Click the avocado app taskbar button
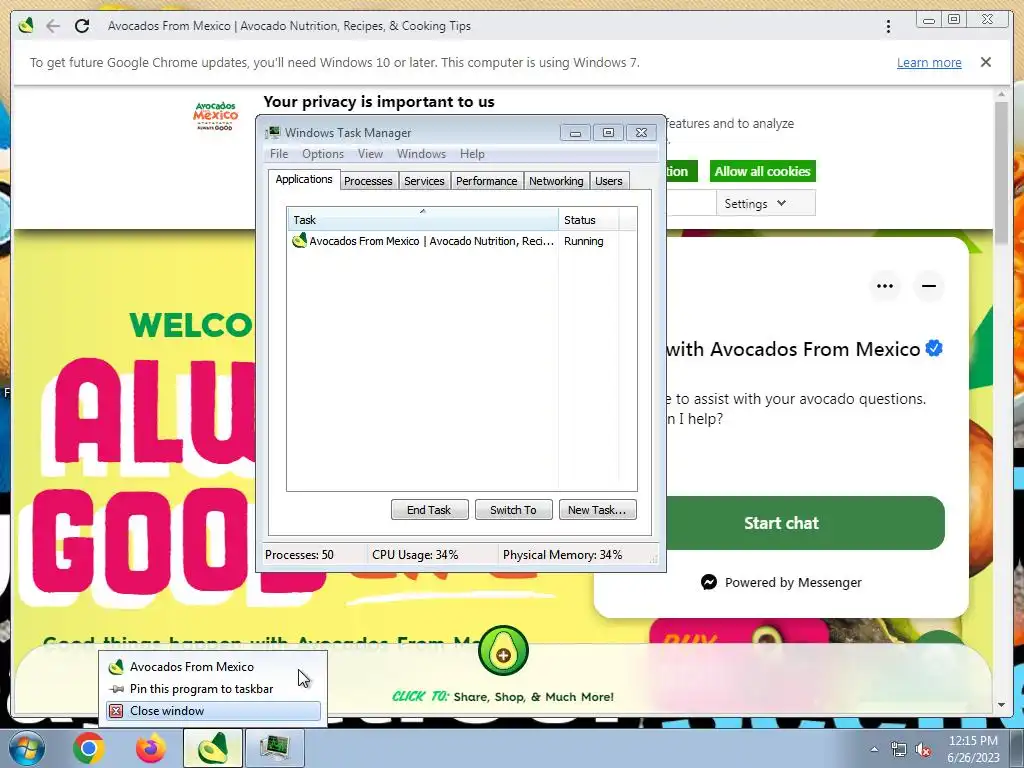The image size is (1024, 768). pos(213,748)
